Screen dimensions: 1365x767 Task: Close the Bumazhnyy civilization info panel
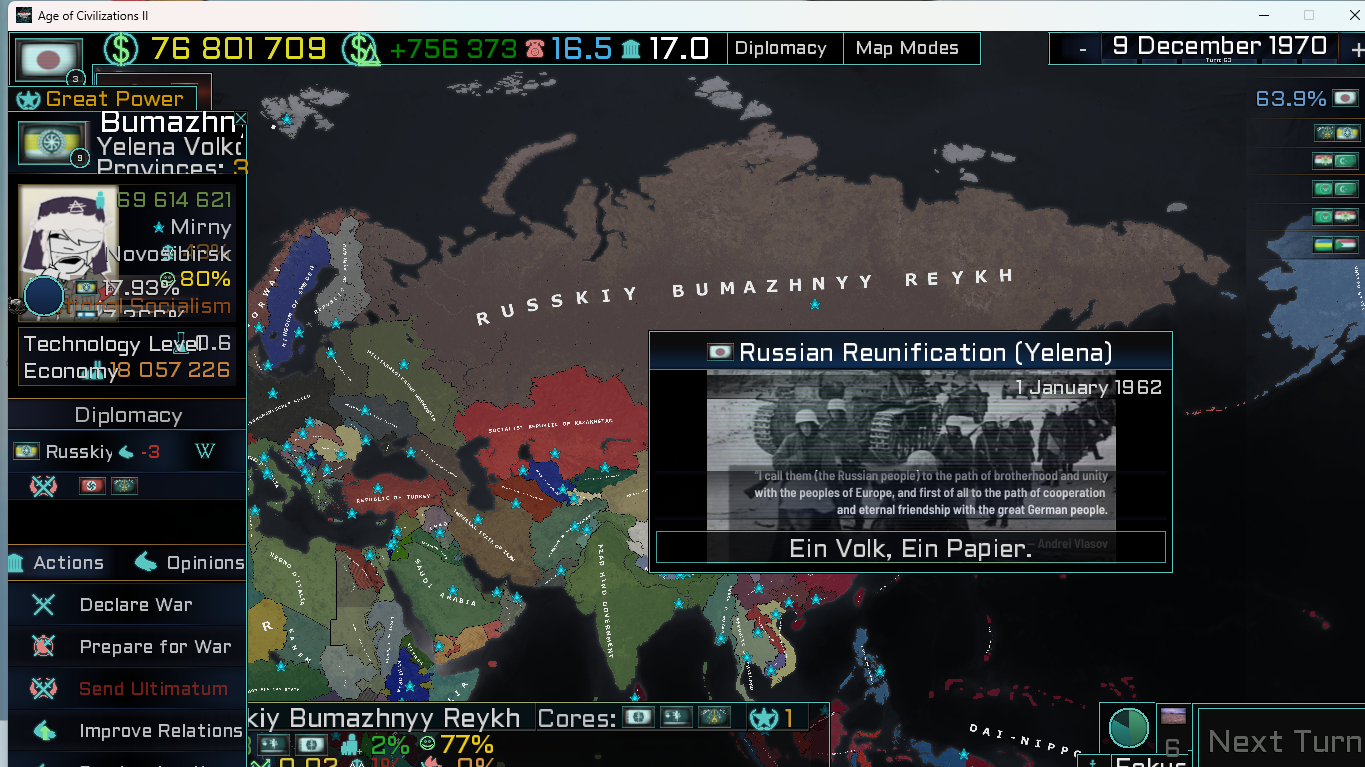(240, 118)
